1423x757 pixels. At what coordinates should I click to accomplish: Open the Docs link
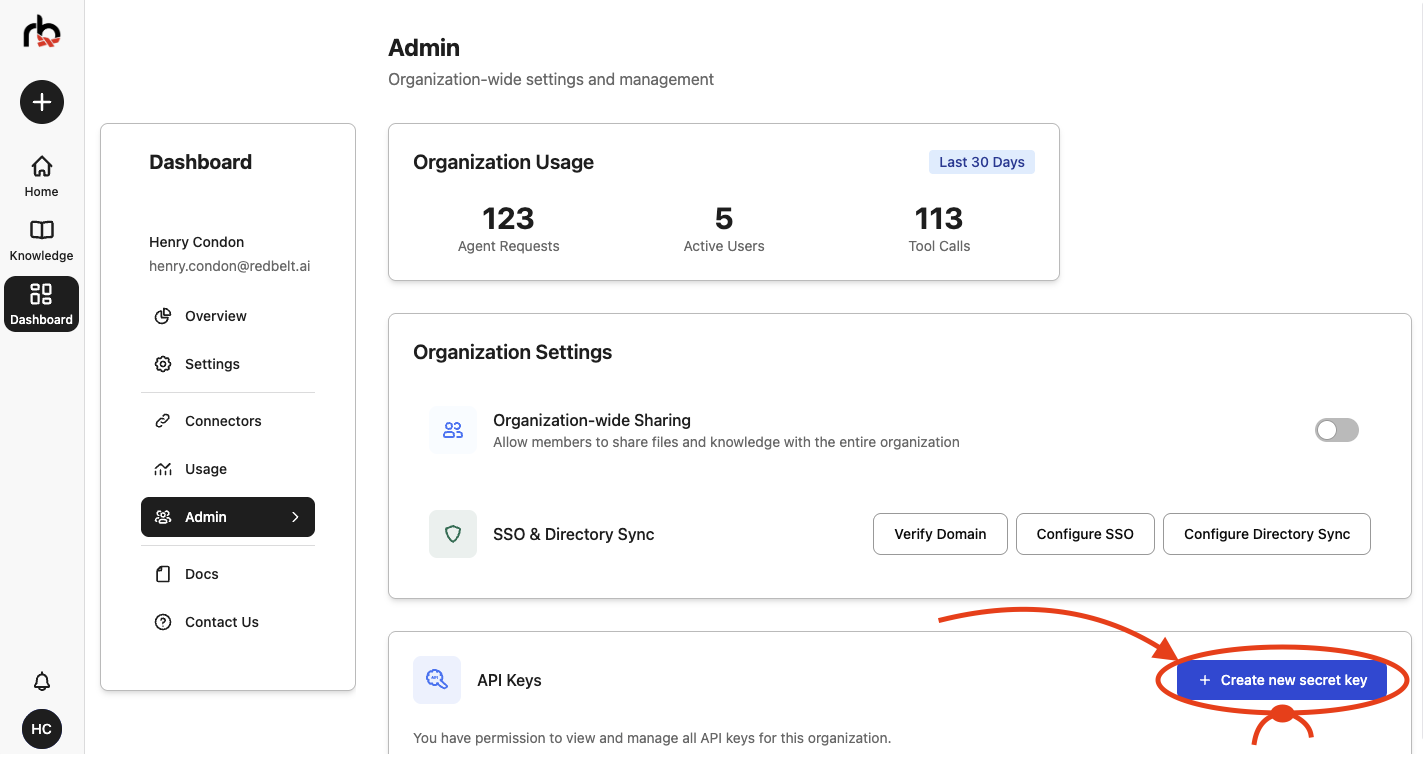(201, 574)
